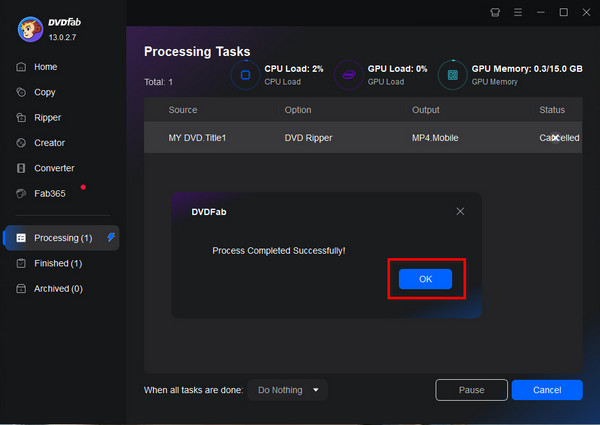This screenshot has height=425, width=600.
Task: Click the Cancelled status text
Action: tap(559, 138)
